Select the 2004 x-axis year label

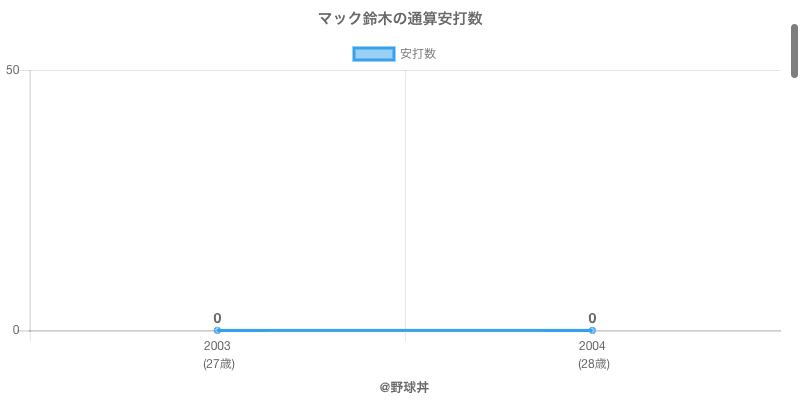(x=592, y=346)
